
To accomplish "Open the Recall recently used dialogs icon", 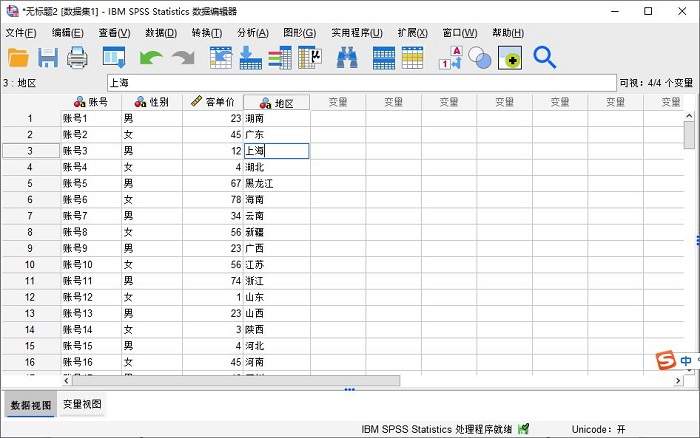I will (x=113, y=58).
